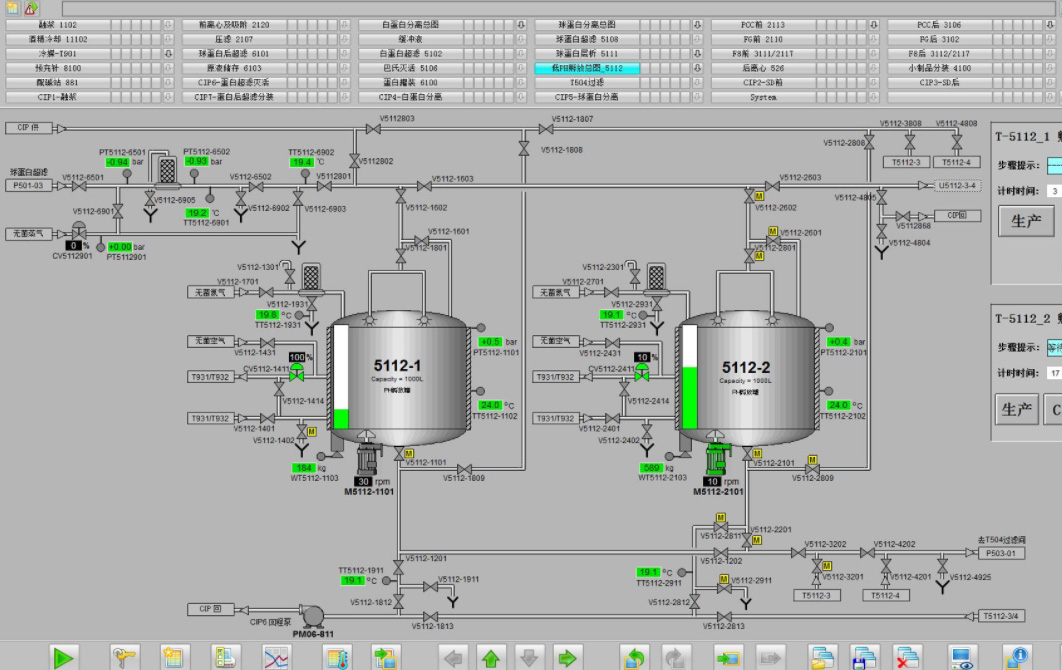
Task: Click the green play button in bottom toolbar
Action: (65, 657)
